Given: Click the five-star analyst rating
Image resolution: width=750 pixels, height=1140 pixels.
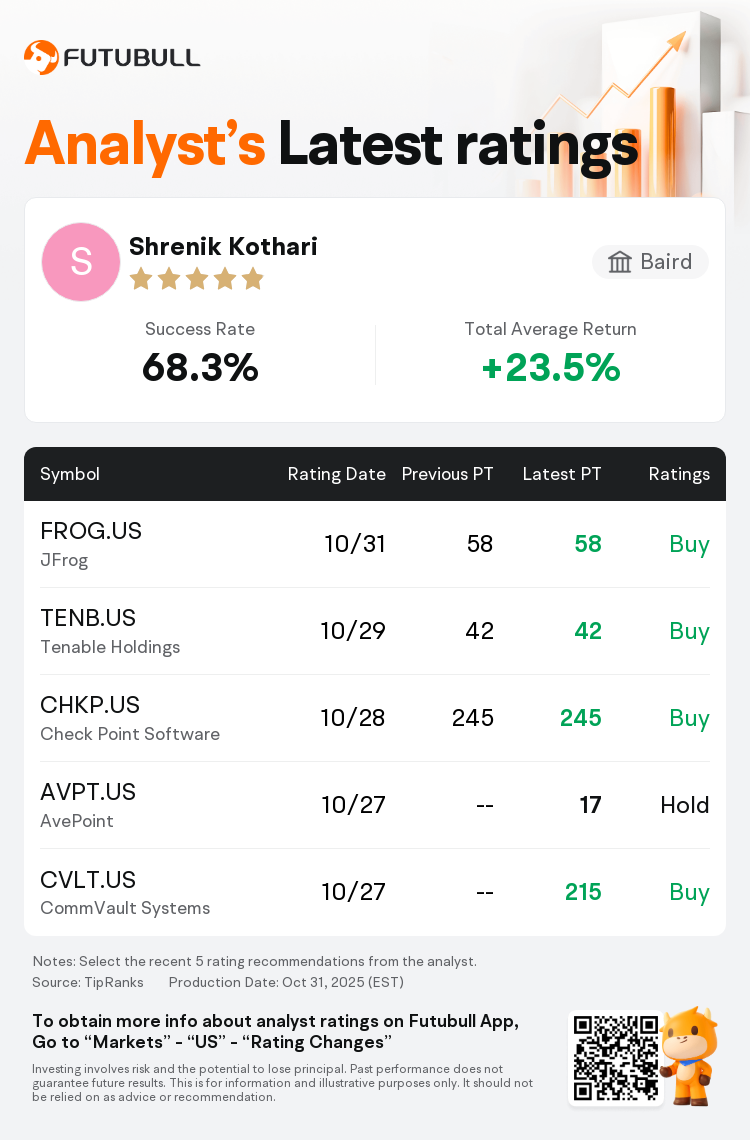Looking at the screenshot, I should (x=196, y=279).
